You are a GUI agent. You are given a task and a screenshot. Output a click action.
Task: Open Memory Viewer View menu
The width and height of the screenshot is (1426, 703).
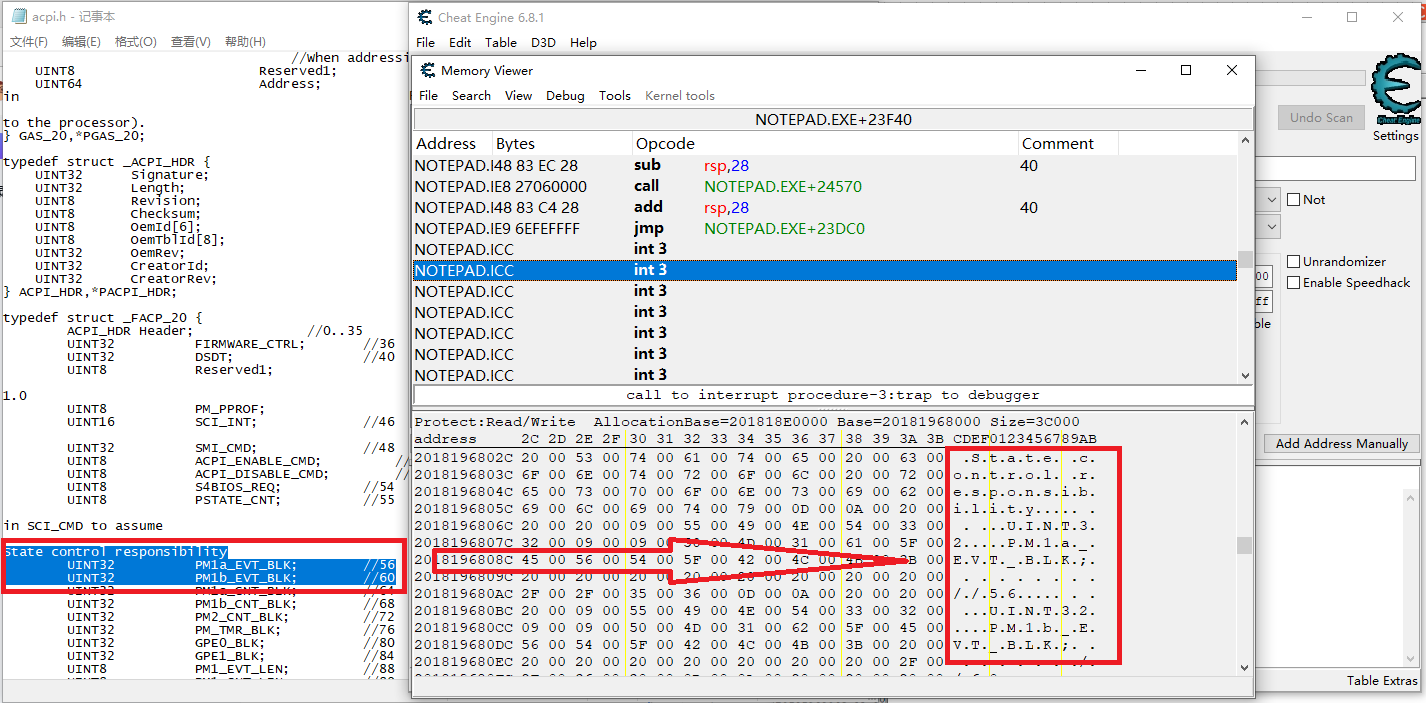click(x=518, y=95)
